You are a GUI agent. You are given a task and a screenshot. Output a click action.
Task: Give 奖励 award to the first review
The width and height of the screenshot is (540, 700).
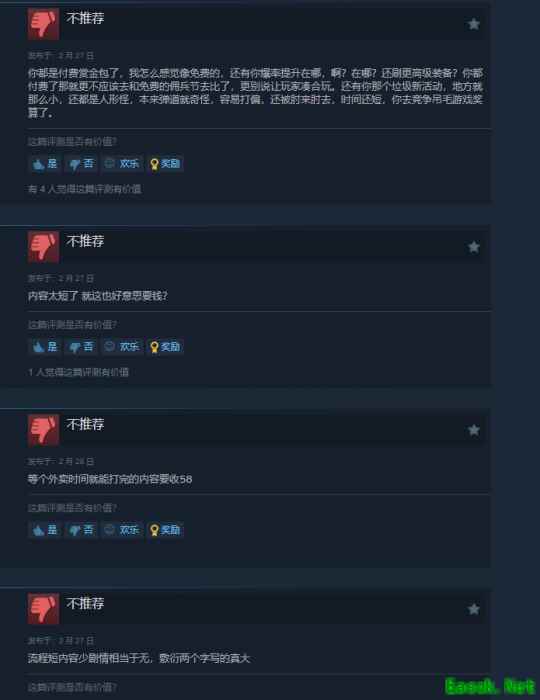pos(165,164)
